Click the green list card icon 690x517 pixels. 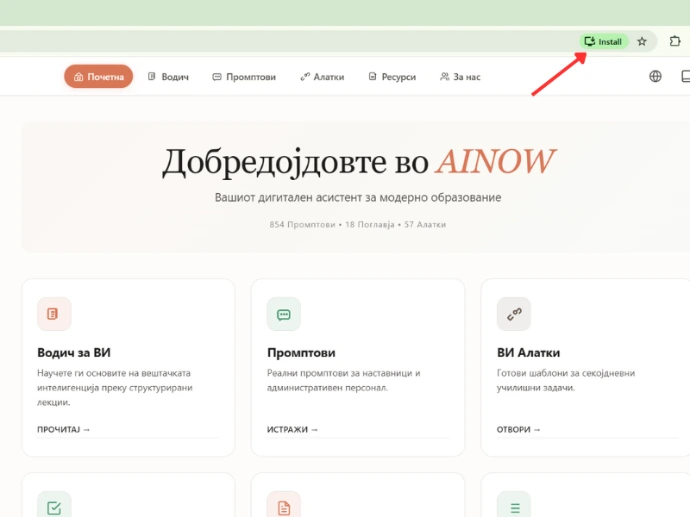(x=514, y=506)
